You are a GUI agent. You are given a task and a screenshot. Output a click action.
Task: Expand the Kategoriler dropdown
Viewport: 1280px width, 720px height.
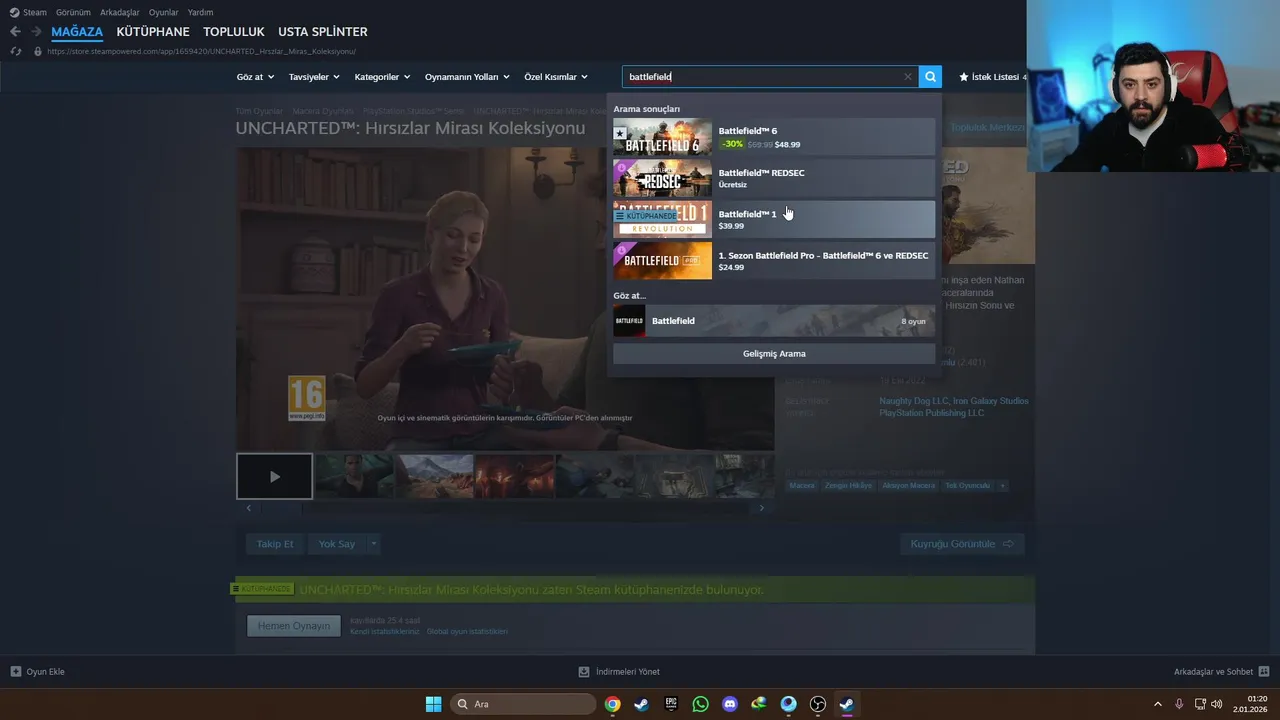coord(382,77)
